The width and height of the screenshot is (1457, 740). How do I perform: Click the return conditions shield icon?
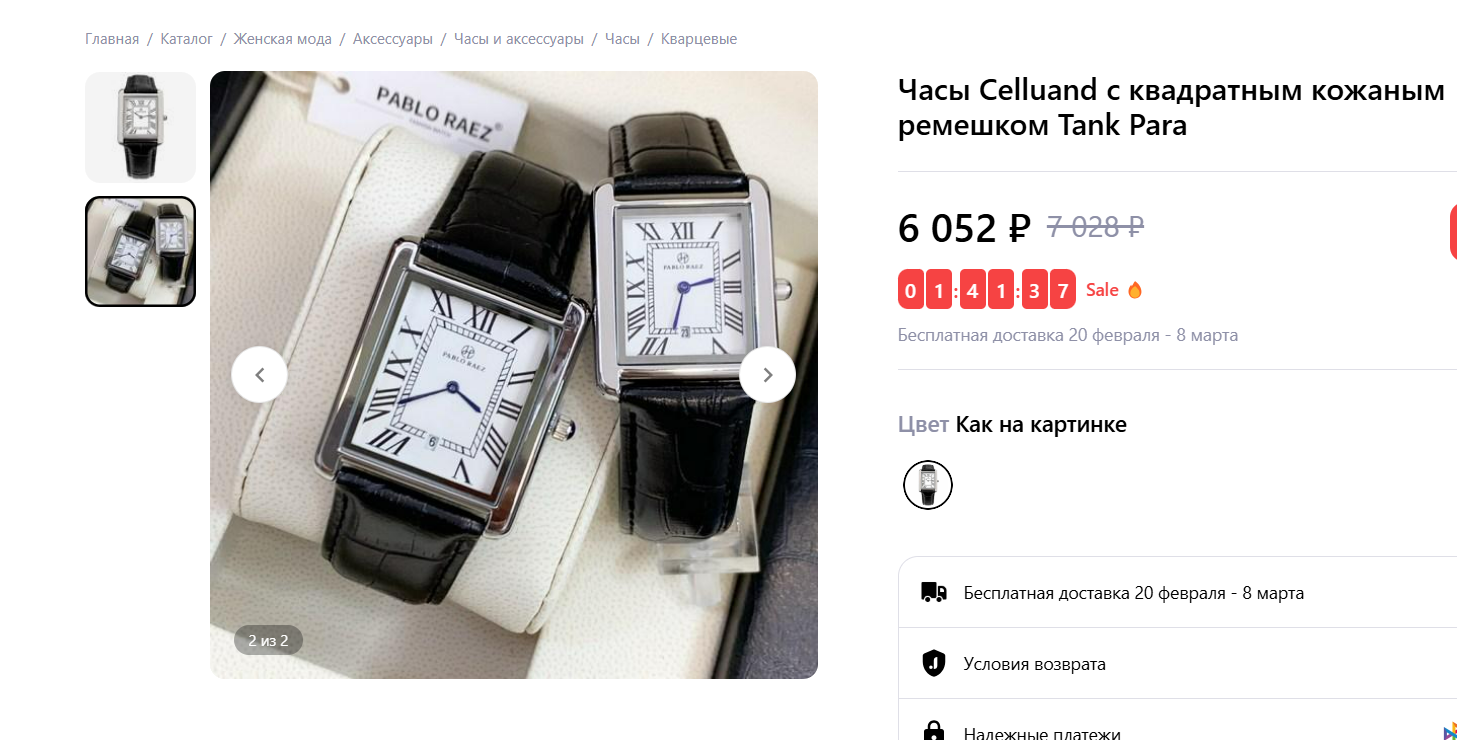(933, 663)
